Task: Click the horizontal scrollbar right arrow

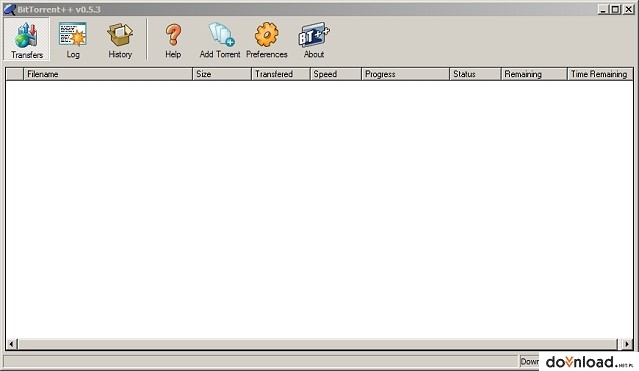Action: click(x=627, y=344)
